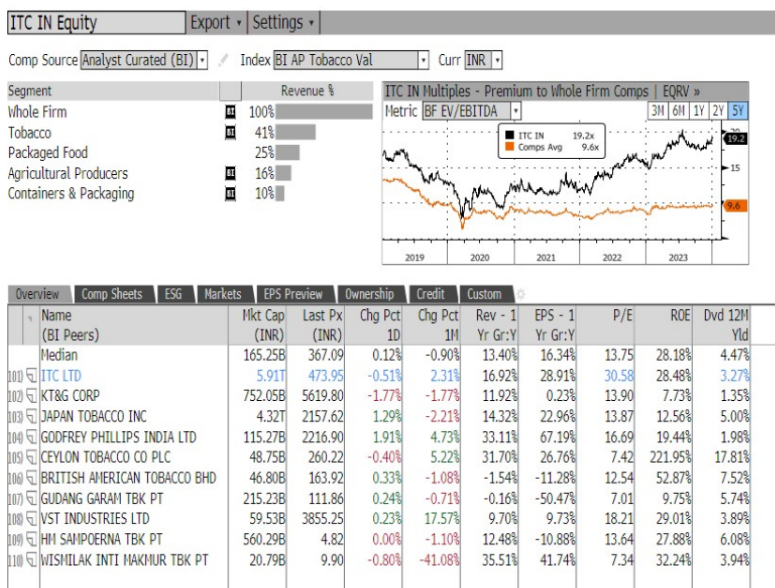The height and width of the screenshot is (588, 775).
Task: Open the ITC LTD security link
Action: (x=61, y=376)
